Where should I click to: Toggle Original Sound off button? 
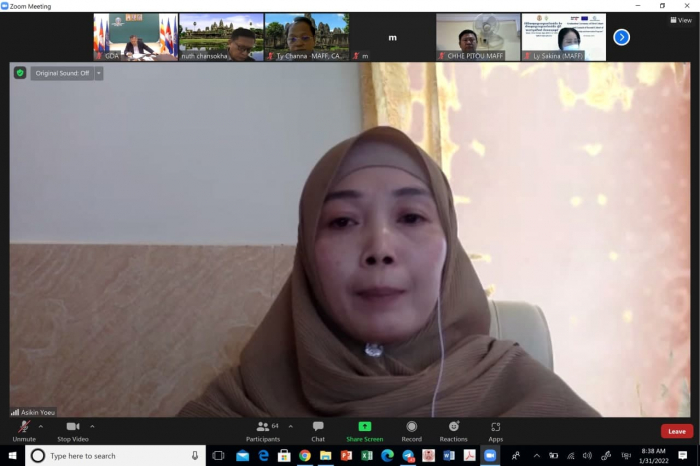pyautogui.click(x=62, y=73)
